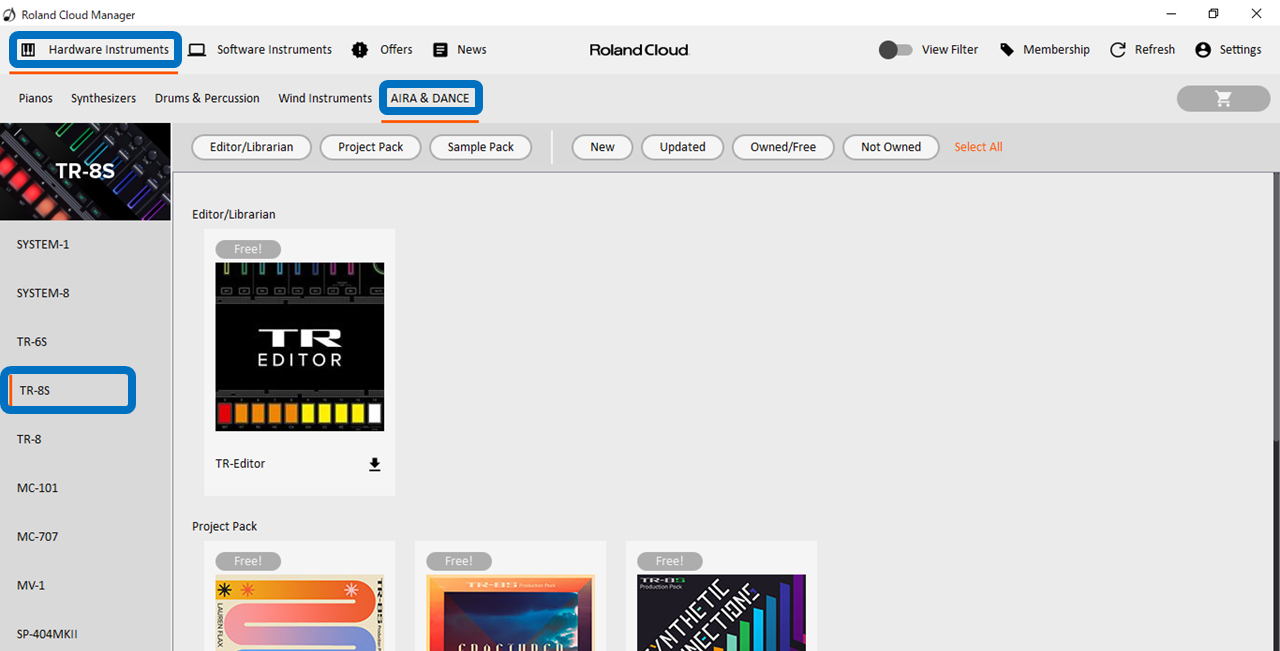Select SYSTEM-1 in the sidebar
Viewport: 1280px width, 651px height.
point(85,245)
